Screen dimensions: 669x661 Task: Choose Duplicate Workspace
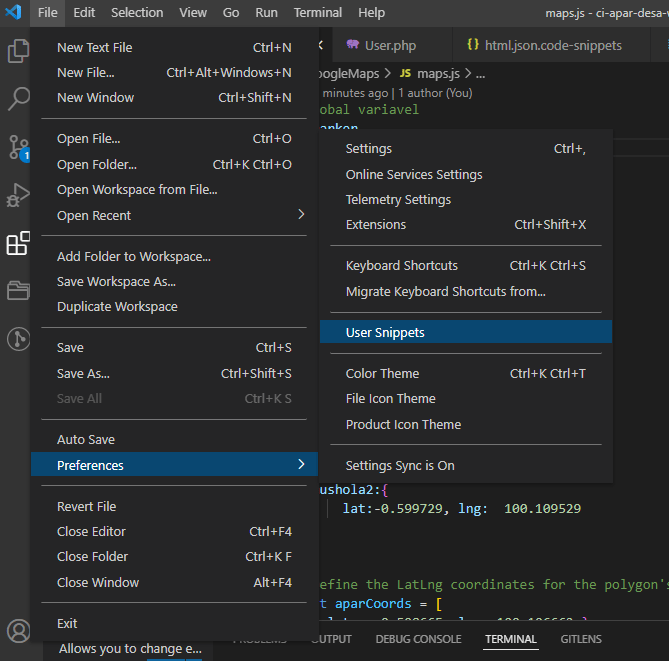[174, 307]
